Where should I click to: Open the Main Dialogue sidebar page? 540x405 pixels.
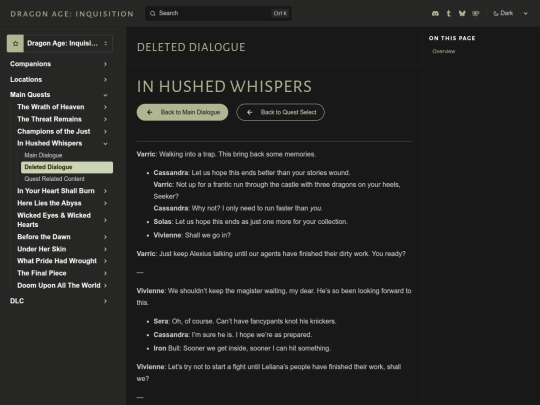tap(43, 155)
